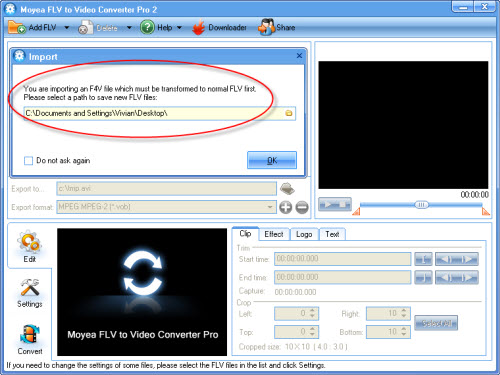Click the Select All crop button

[x=436, y=323]
